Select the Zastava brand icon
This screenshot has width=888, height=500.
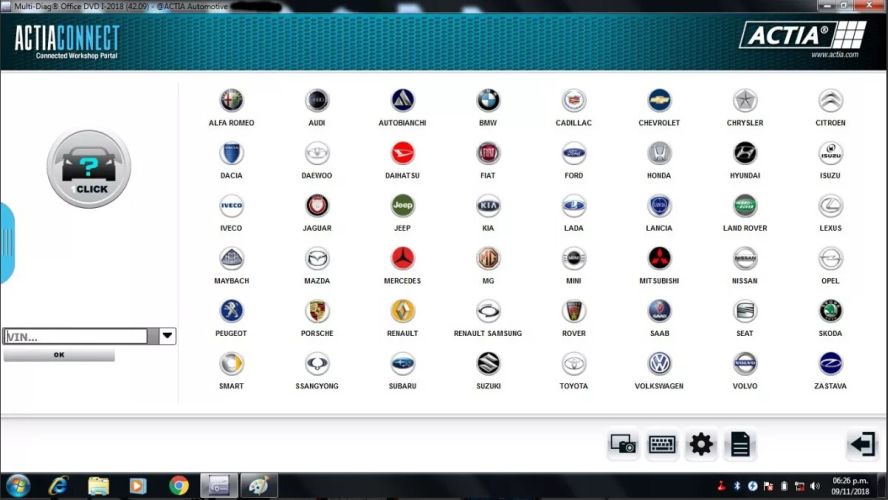point(830,364)
